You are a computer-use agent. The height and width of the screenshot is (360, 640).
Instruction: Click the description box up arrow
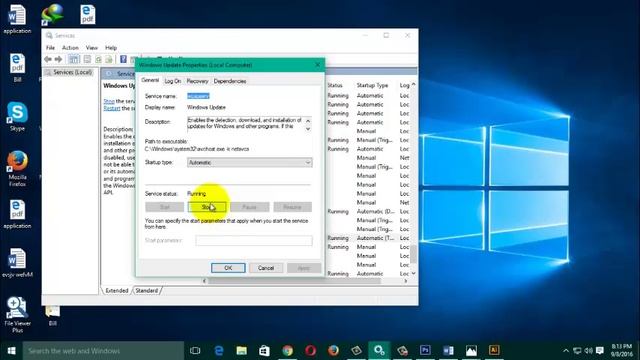(x=308, y=121)
